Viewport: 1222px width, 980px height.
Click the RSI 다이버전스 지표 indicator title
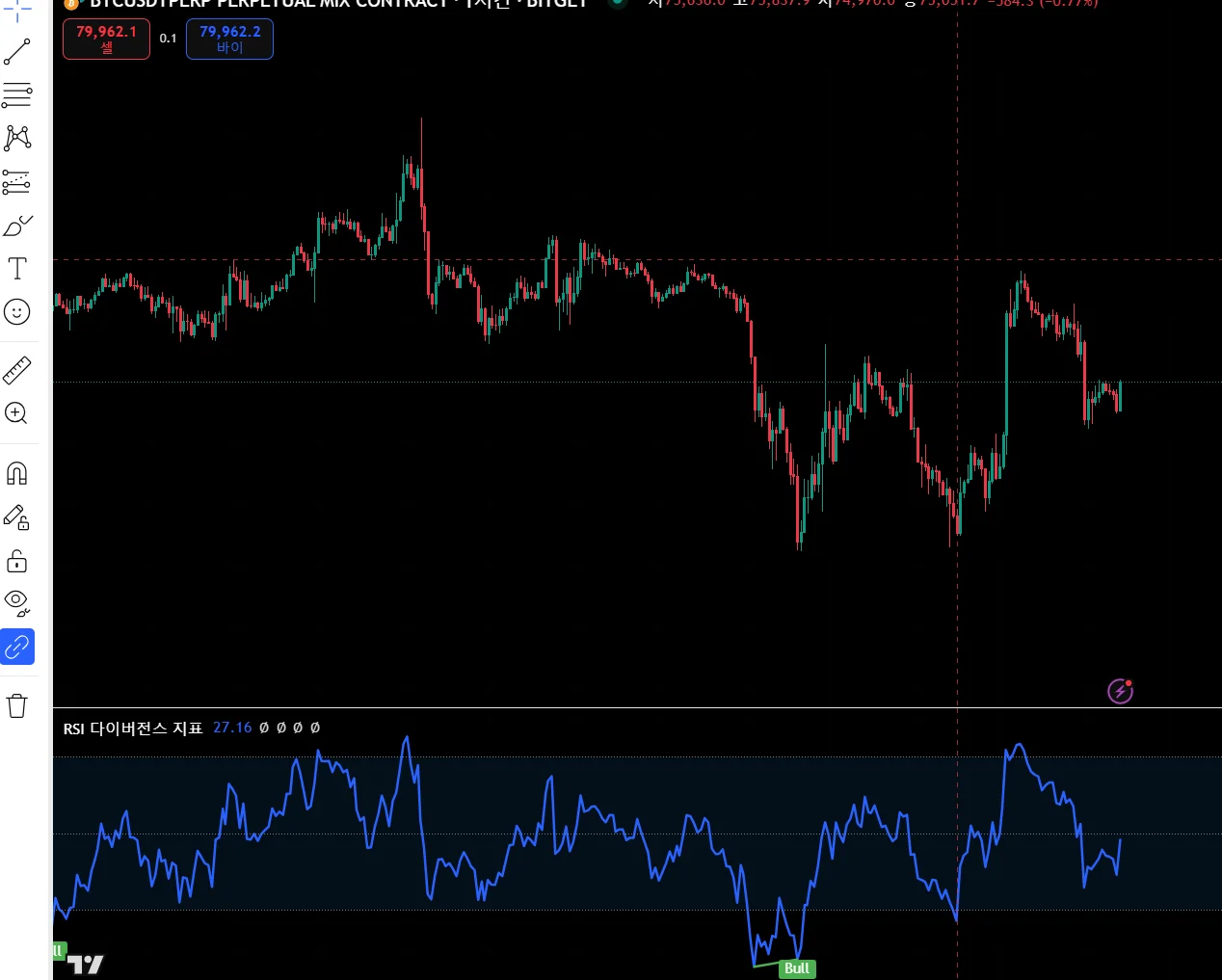tap(133, 728)
